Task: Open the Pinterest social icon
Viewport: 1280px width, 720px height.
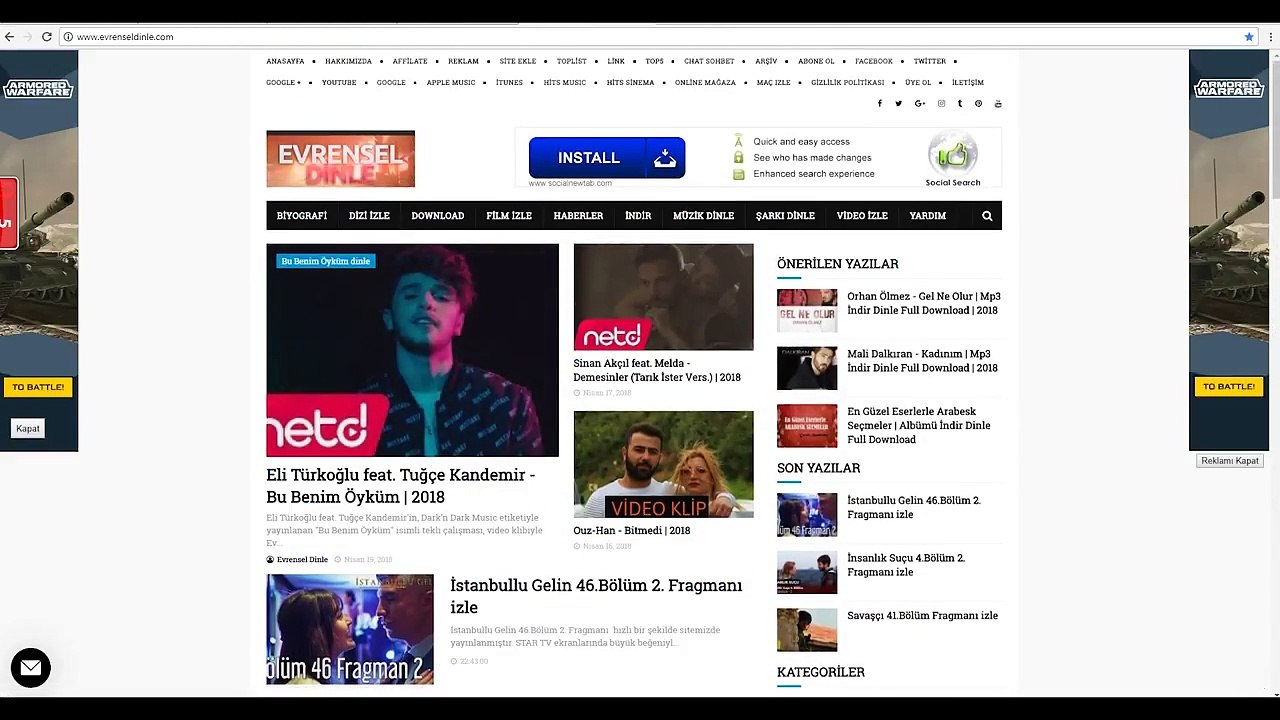Action: [978, 104]
